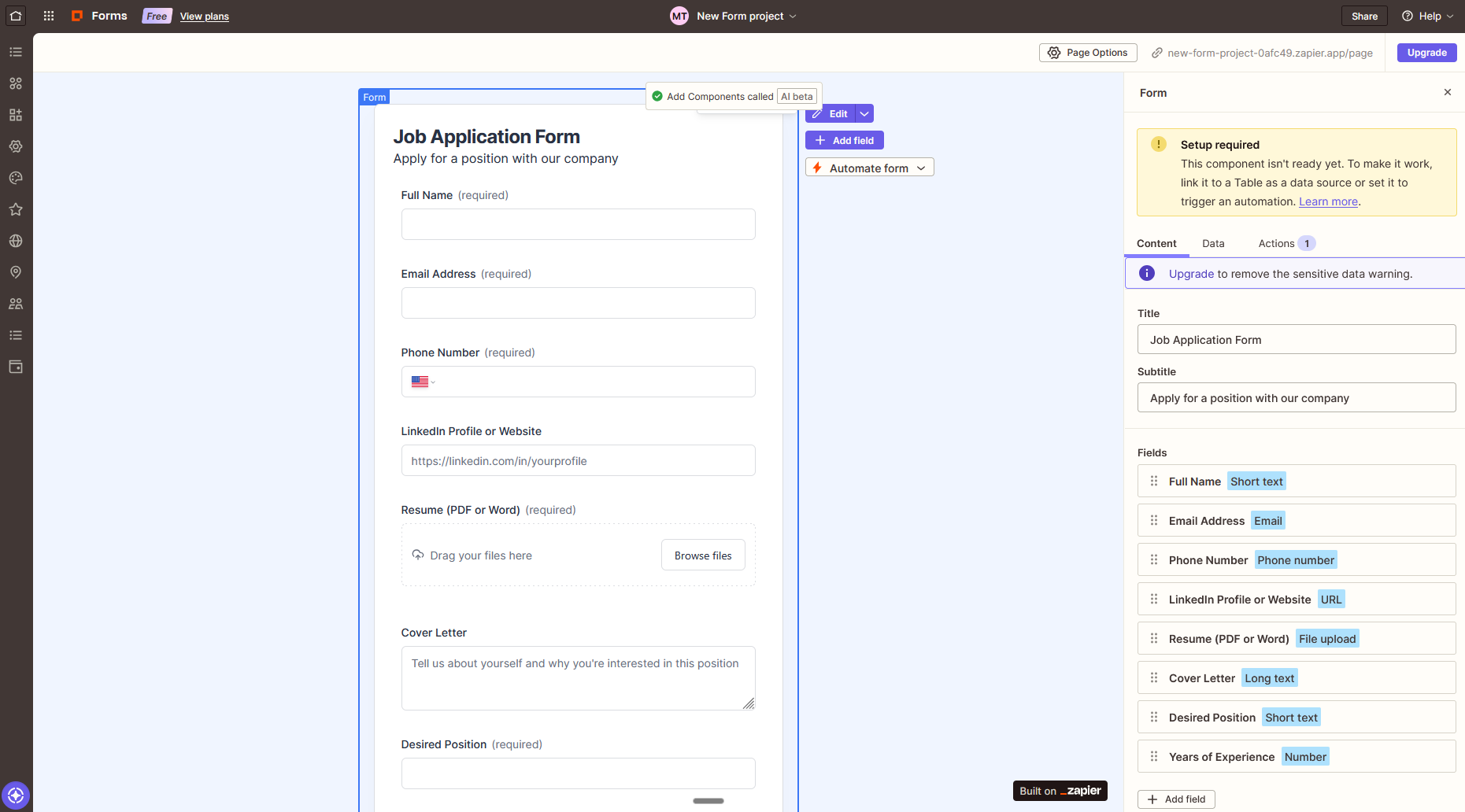The width and height of the screenshot is (1465, 812).
Task: Click the location pin icon in the sidebar
Action: tap(16, 272)
